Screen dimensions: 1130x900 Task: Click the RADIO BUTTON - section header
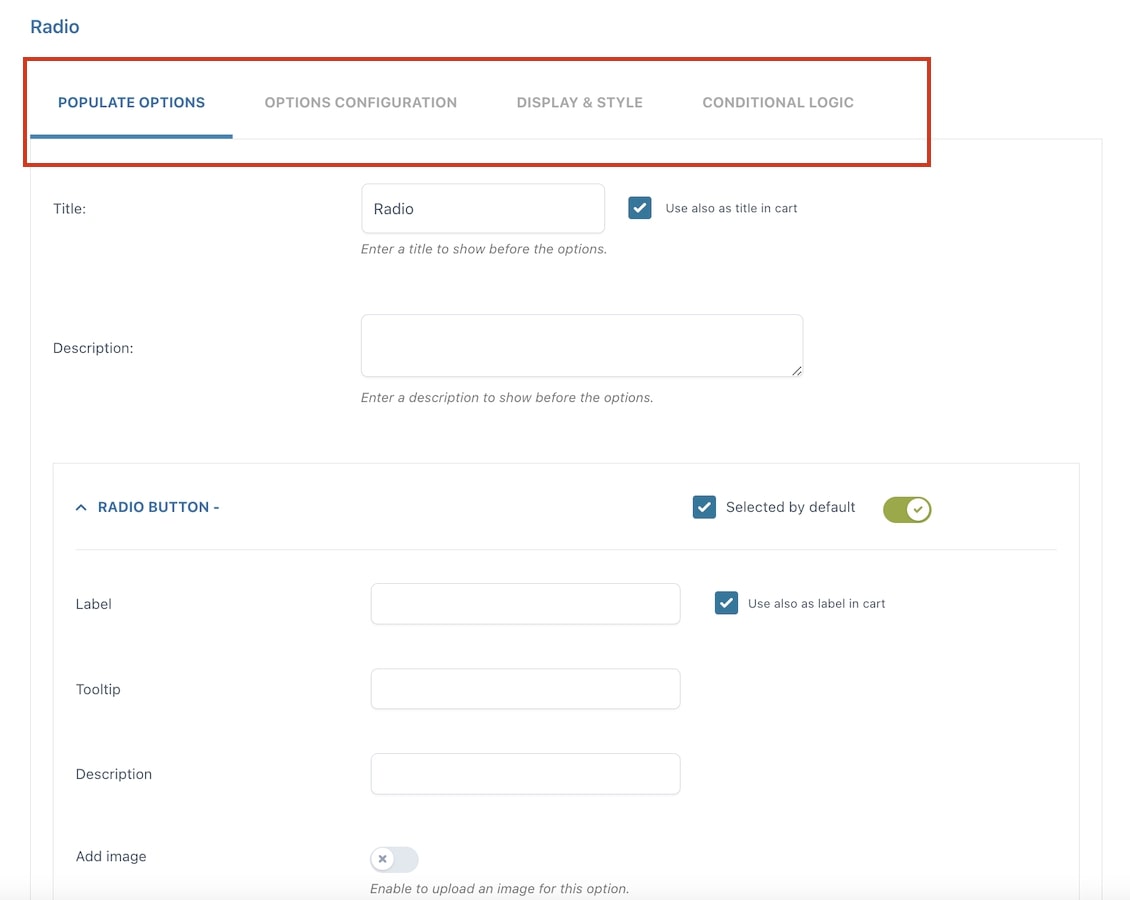point(159,507)
